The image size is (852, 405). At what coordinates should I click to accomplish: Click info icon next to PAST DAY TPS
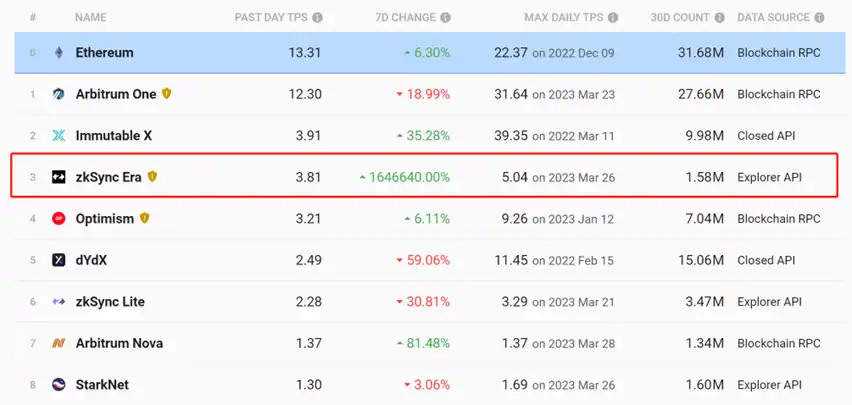click(x=317, y=18)
